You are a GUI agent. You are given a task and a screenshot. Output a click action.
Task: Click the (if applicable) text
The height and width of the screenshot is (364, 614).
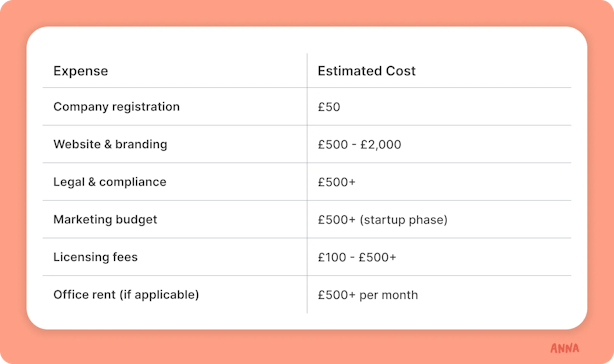159,295
